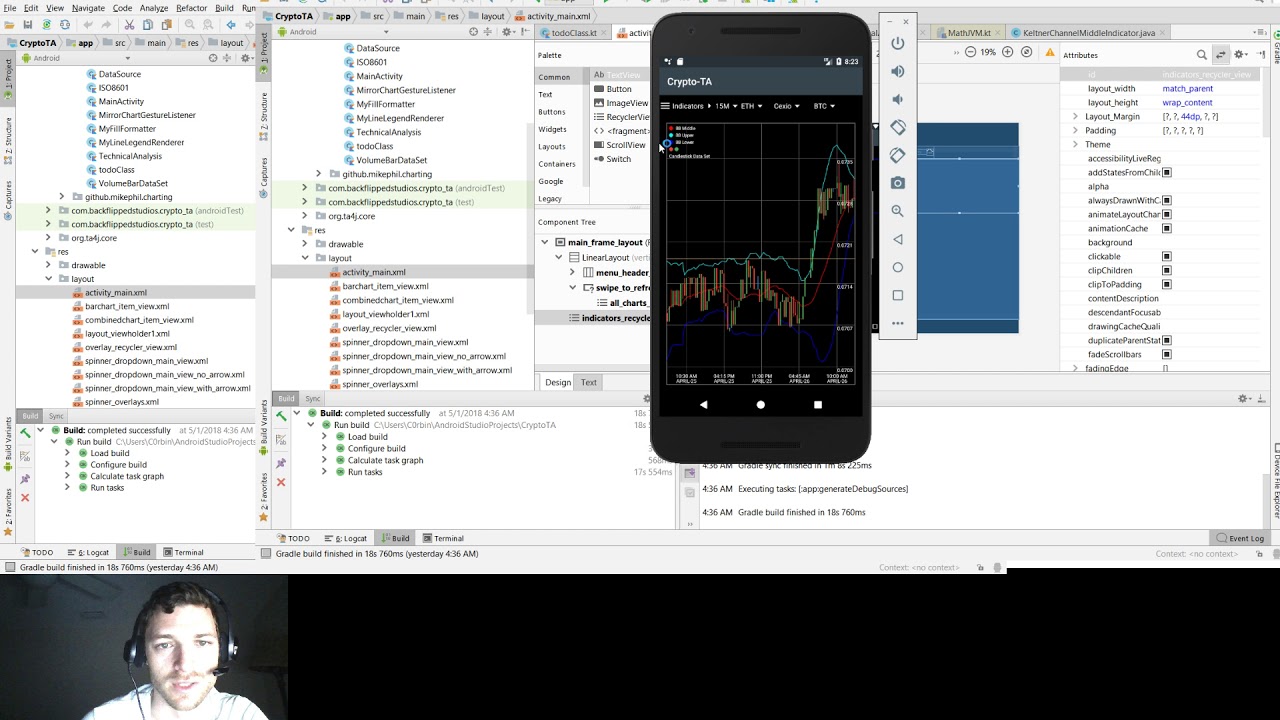Tap recent apps button on phone screen
Viewport: 1280px width, 720px height.
pos(817,405)
